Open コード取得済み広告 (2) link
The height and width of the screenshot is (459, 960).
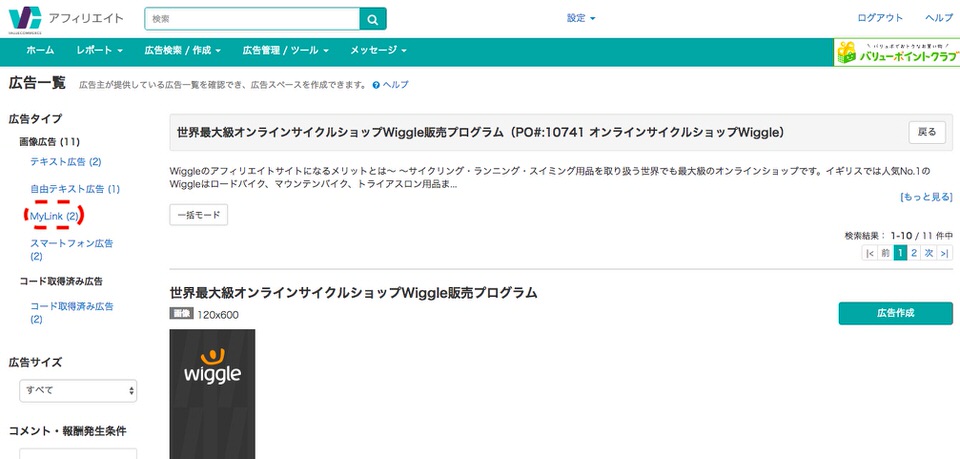[72, 313]
